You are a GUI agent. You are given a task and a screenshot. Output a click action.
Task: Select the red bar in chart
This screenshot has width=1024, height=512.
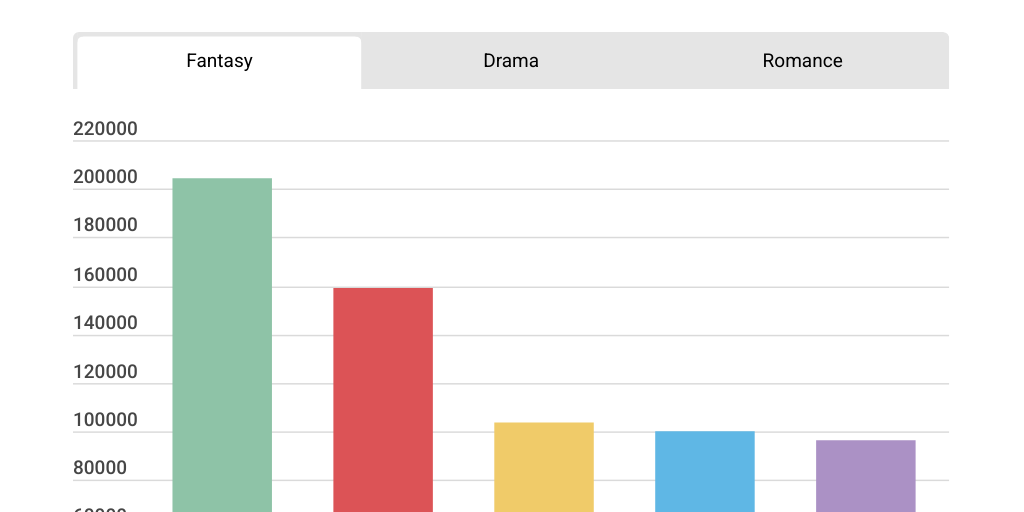click(383, 400)
